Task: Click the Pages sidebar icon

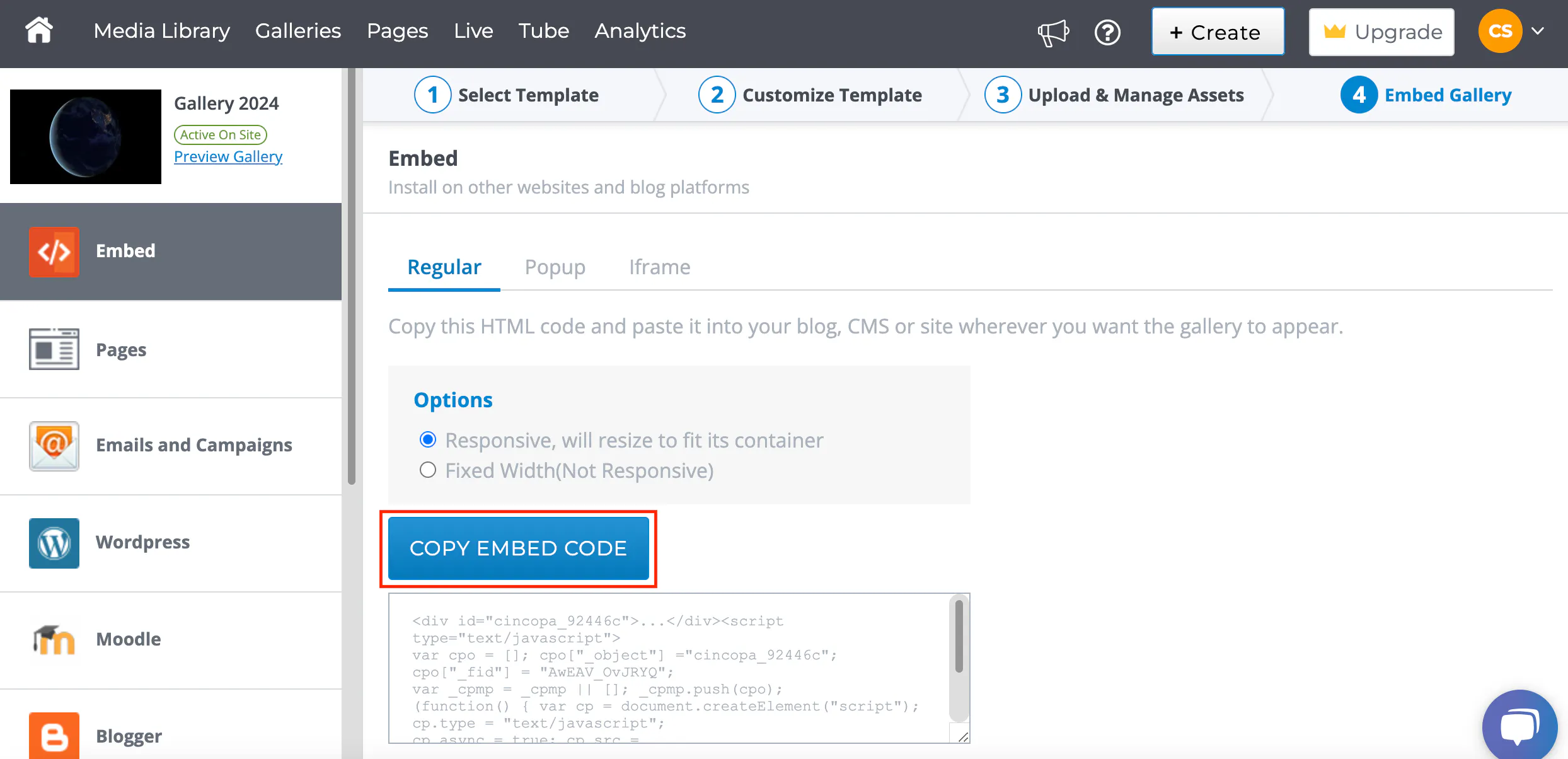Action: (54, 349)
